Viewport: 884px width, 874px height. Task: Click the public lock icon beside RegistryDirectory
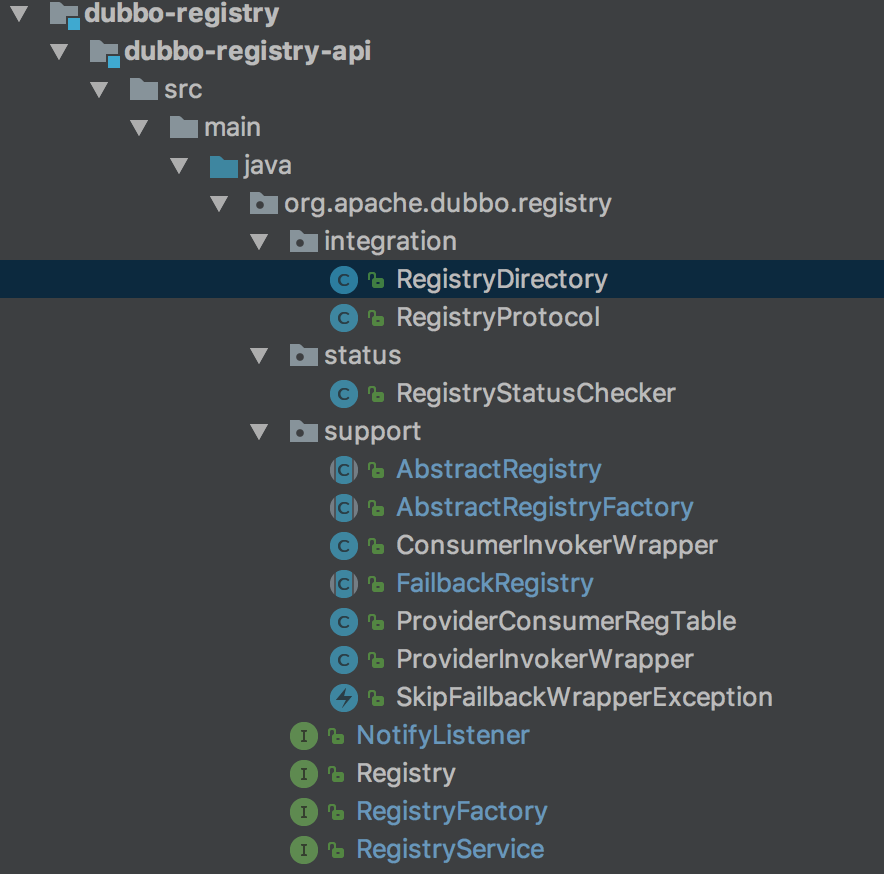click(x=377, y=280)
